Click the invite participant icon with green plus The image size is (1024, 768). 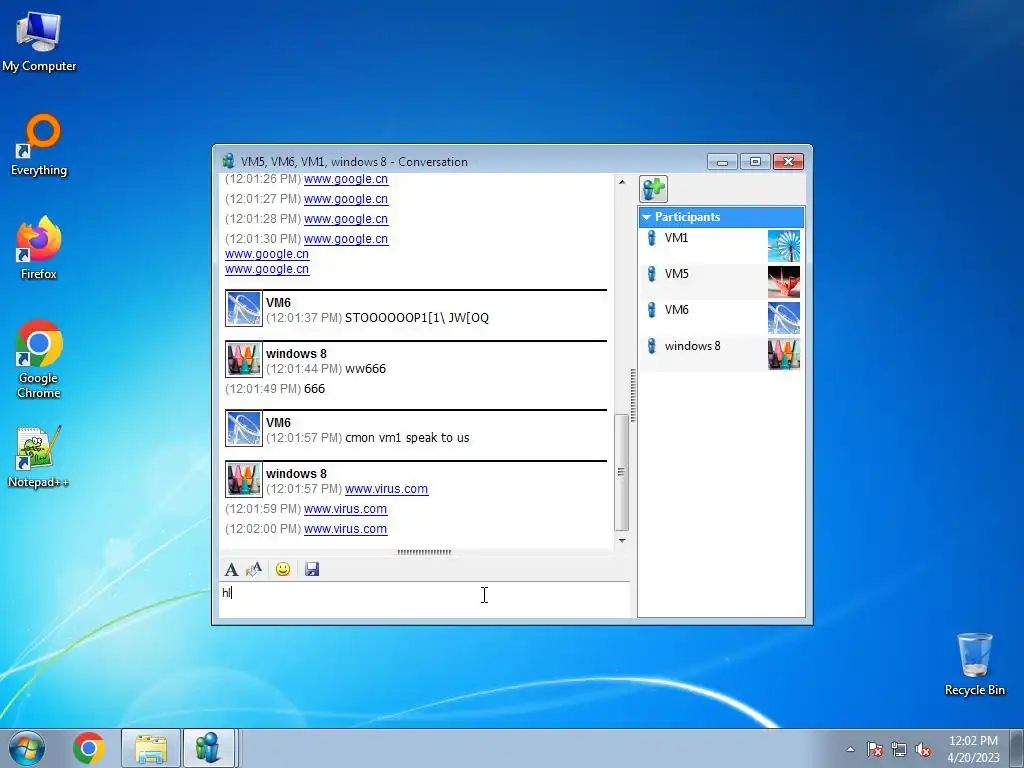click(x=653, y=189)
